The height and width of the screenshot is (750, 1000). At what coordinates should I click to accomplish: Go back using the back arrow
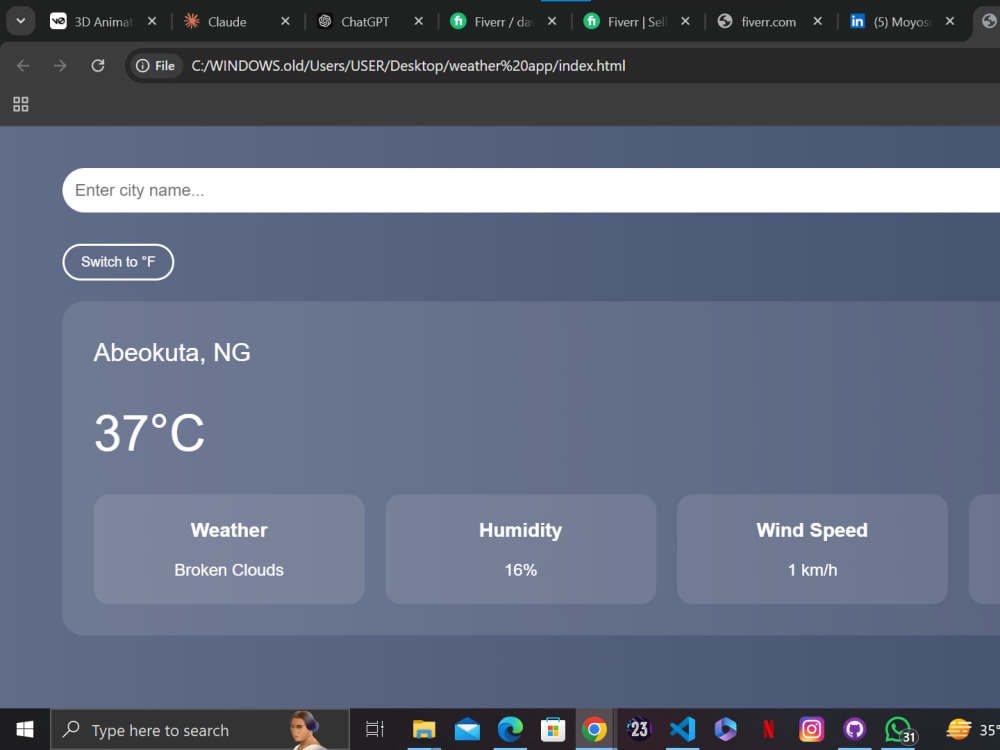point(23,66)
